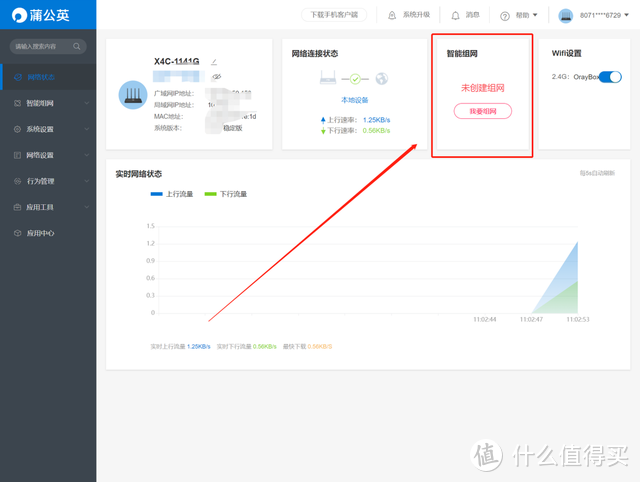Open 网络状态 in the sidebar

coord(48,77)
